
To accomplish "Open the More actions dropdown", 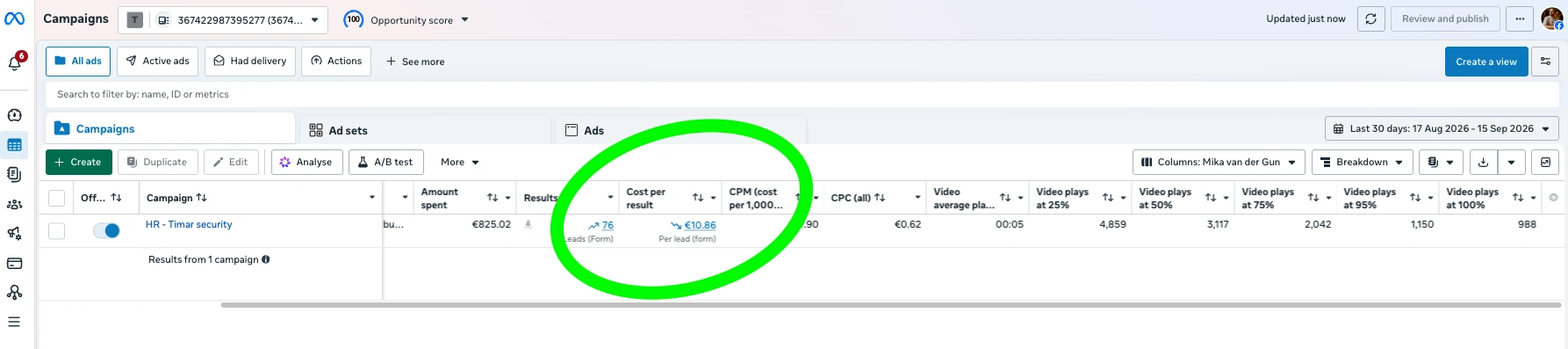I will [x=460, y=162].
